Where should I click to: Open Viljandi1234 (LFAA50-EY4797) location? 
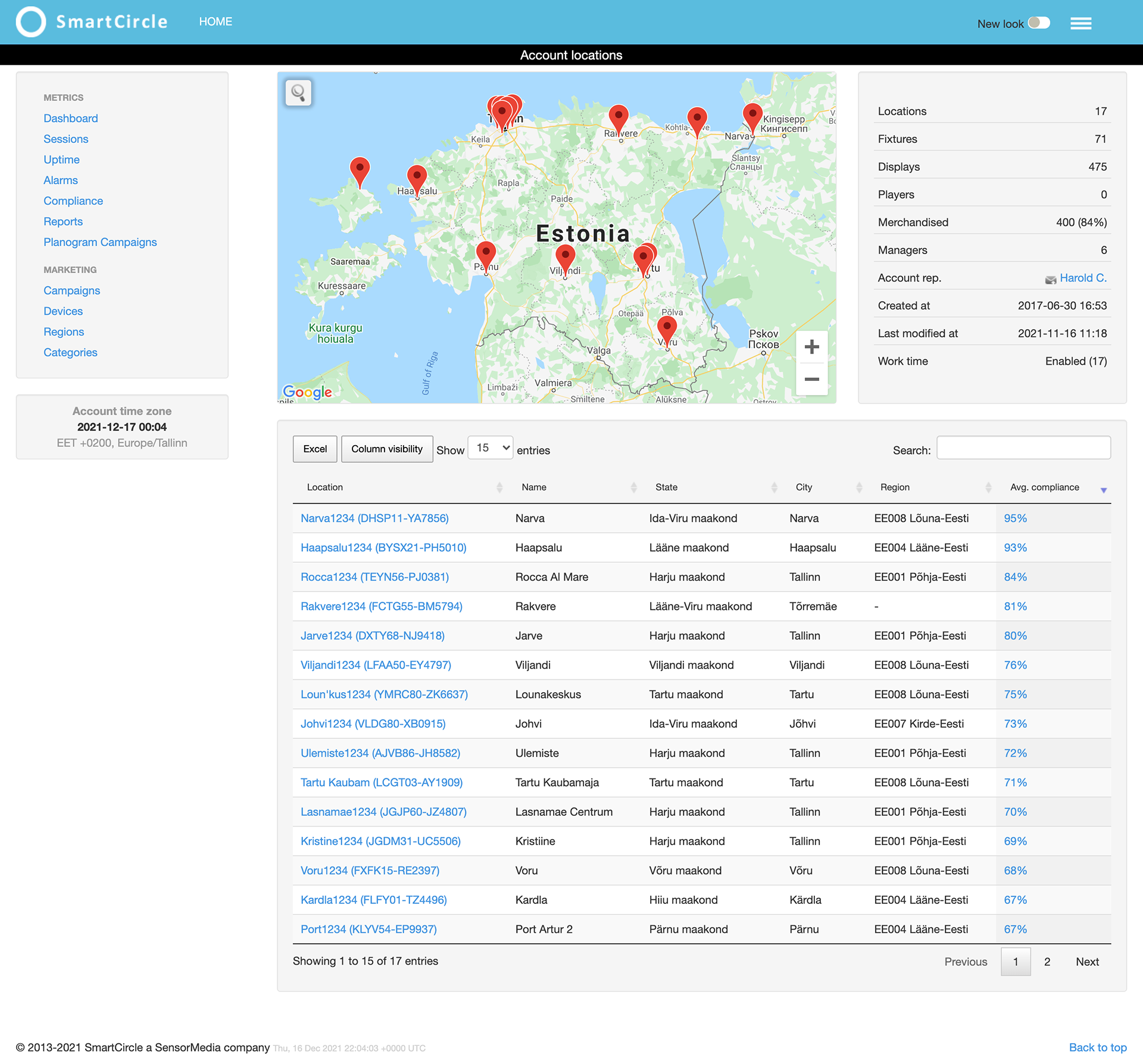click(x=376, y=665)
